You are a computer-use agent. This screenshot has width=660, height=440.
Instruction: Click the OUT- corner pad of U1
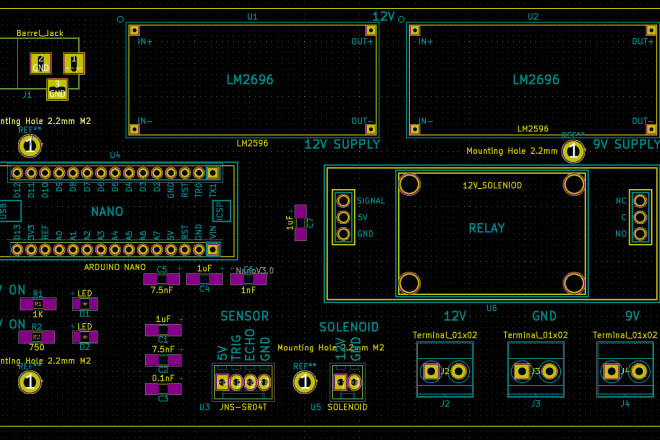coord(370,129)
